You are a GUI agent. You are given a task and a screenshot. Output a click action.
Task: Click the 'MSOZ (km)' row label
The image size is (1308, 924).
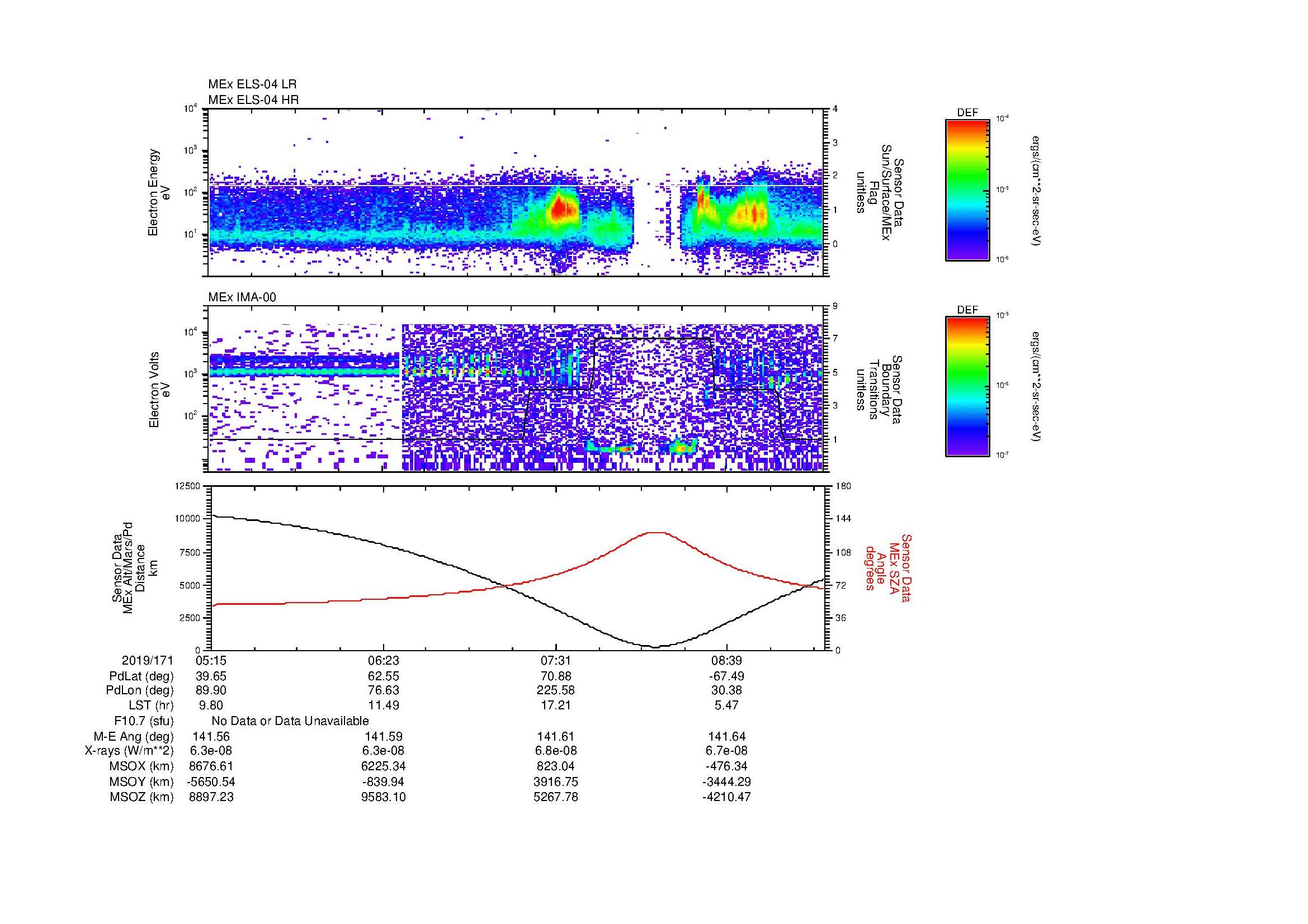[x=141, y=797]
